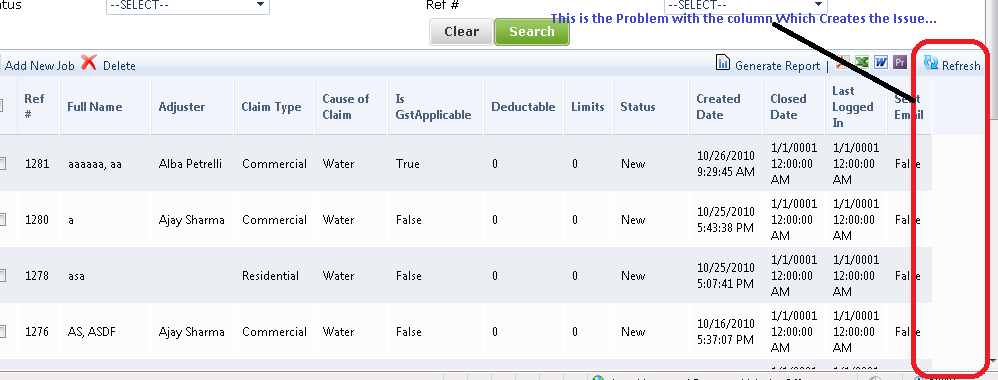Screen dimensions: 998x380
Task: Click the vertical page scrollbar
Action: tap(994, 185)
